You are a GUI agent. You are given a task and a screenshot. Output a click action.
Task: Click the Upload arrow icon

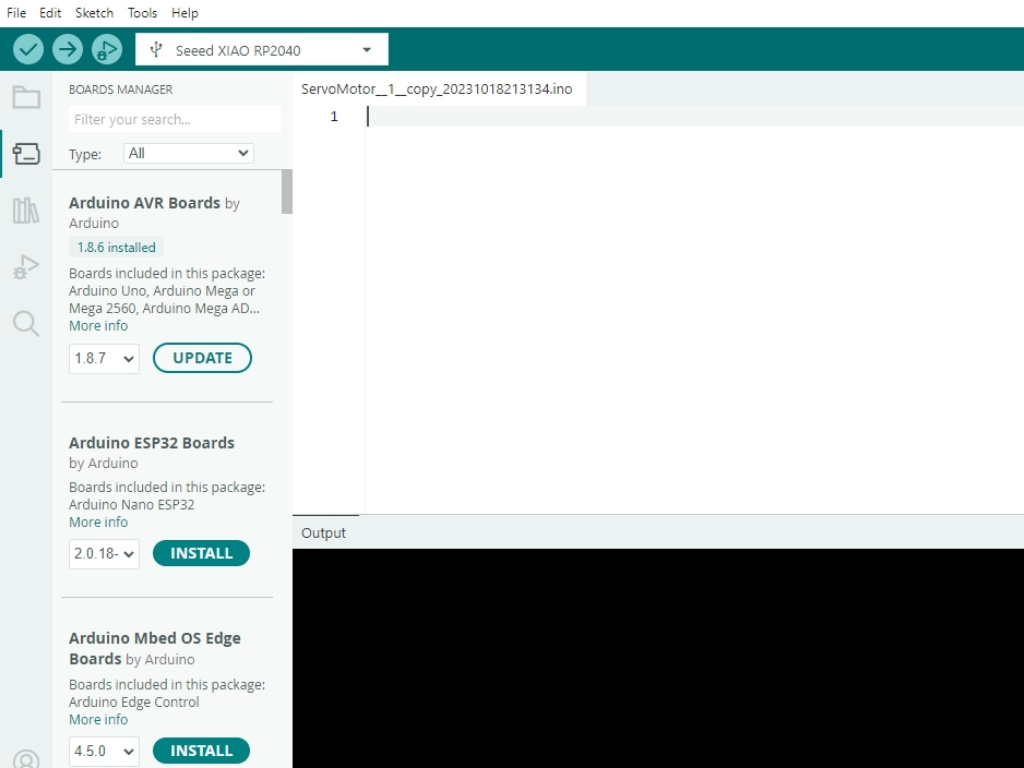tap(67, 49)
